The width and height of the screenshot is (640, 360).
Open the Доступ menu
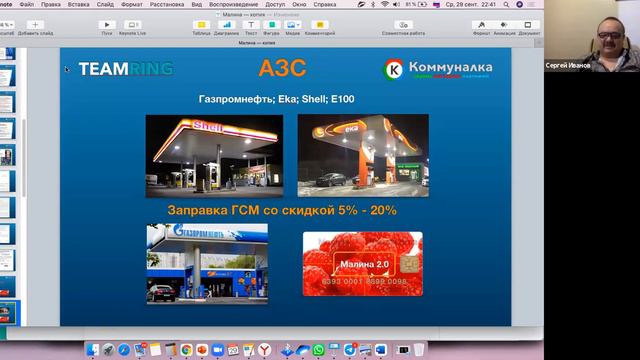(275, 4)
